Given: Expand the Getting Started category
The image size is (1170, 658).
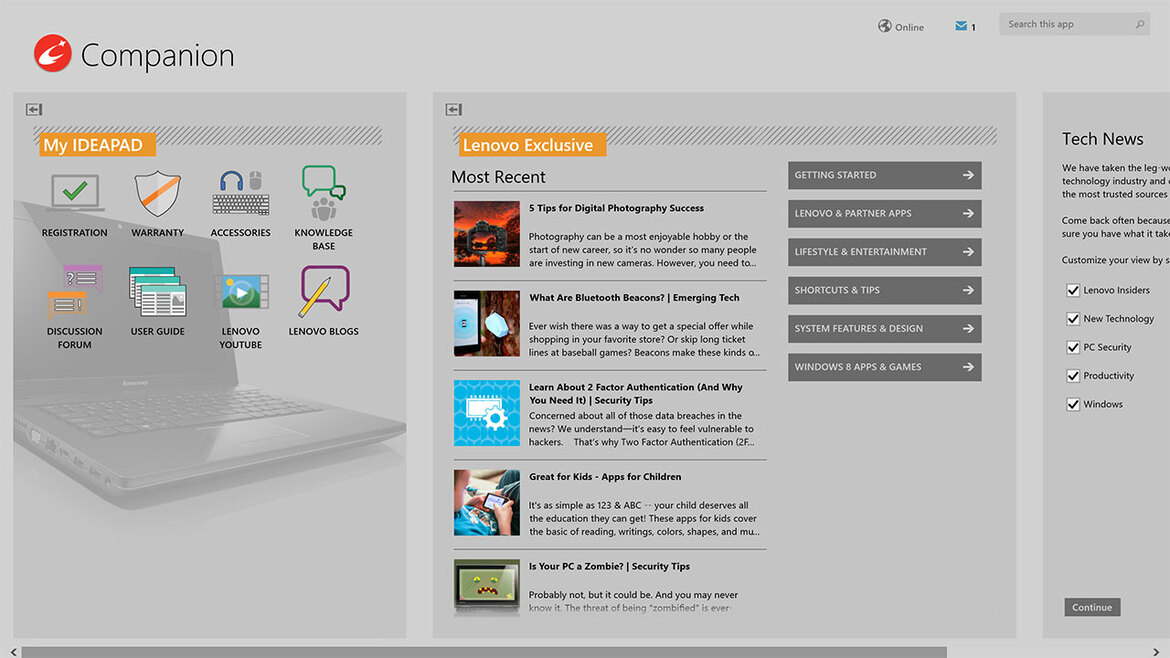Looking at the screenshot, I should [884, 175].
